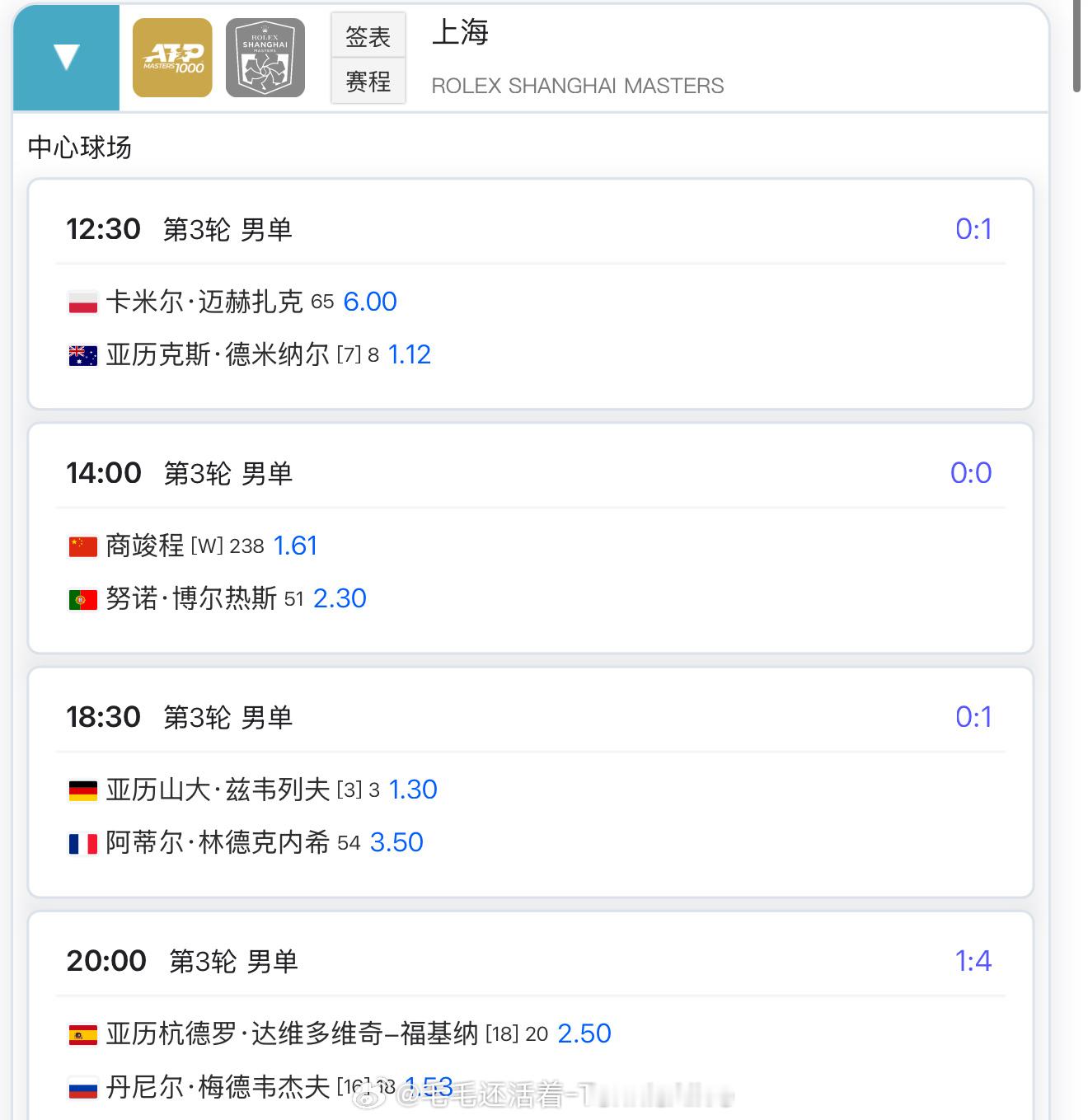Click the Rolex Shanghai Masters emblem icon
1088x1120 pixels.
point(265,58)
